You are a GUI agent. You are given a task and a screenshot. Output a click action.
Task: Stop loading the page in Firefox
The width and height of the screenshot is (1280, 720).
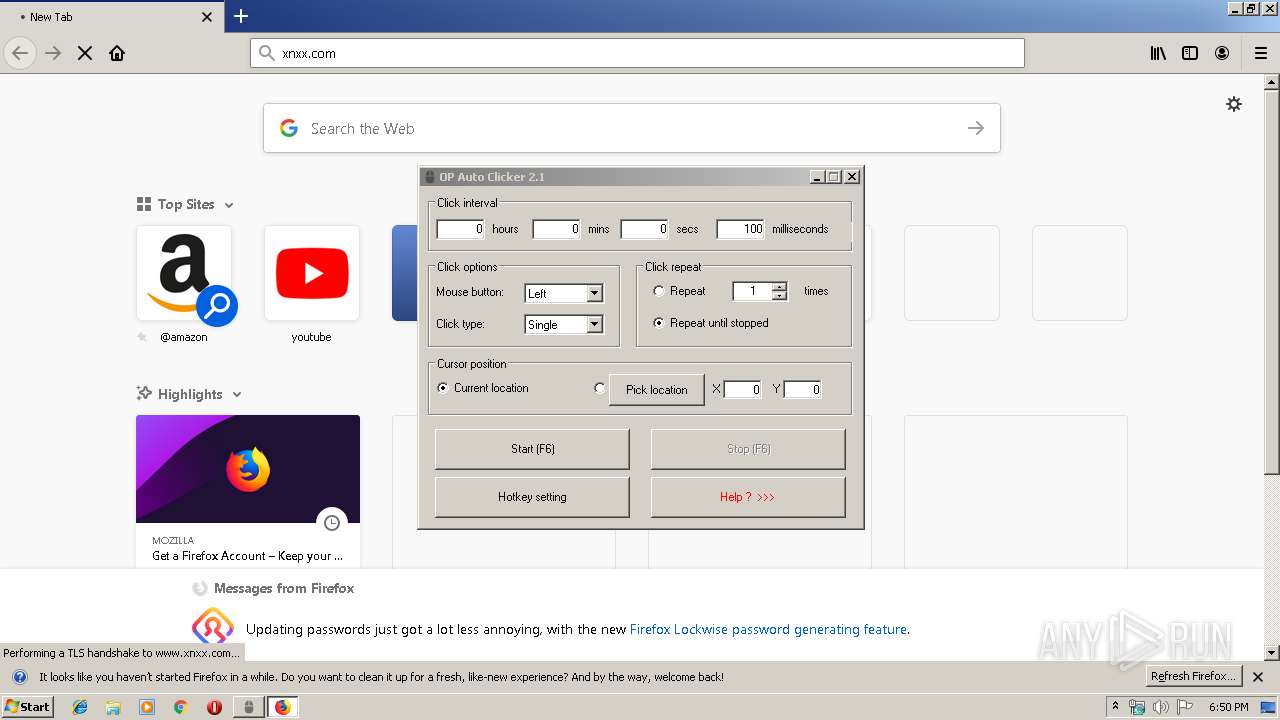tap(85, 53)
